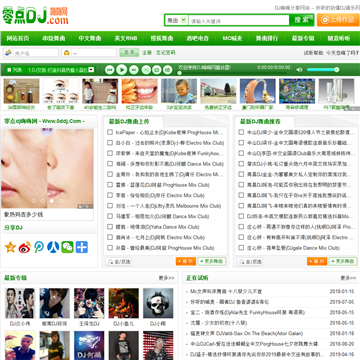Click the 登录 login button
This screenshot has width=360, height=360.
pos(129,53)
